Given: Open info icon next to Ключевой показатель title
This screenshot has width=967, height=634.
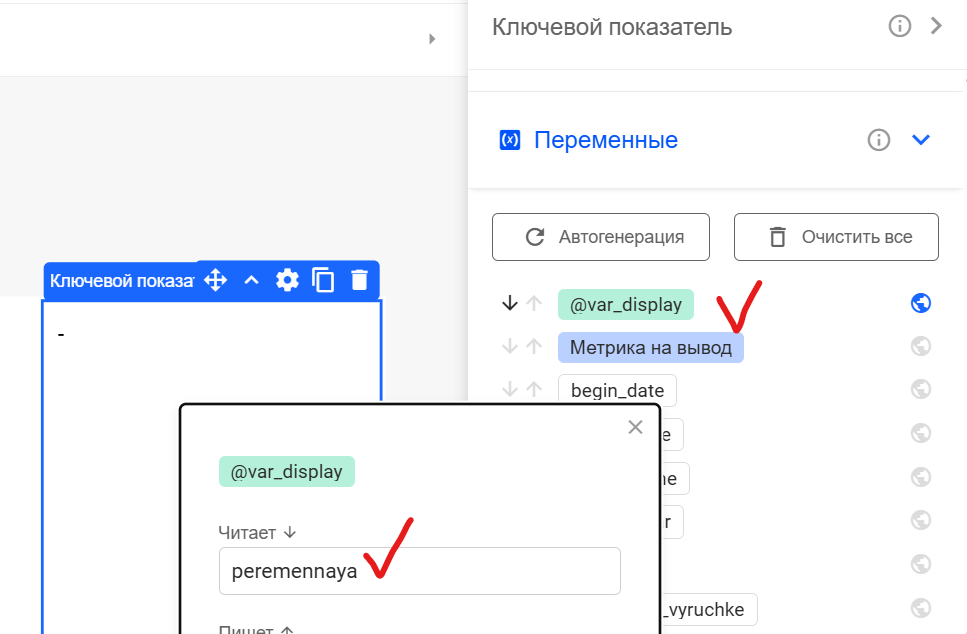Looking at the screenshot, I should [x=899, y=26].
